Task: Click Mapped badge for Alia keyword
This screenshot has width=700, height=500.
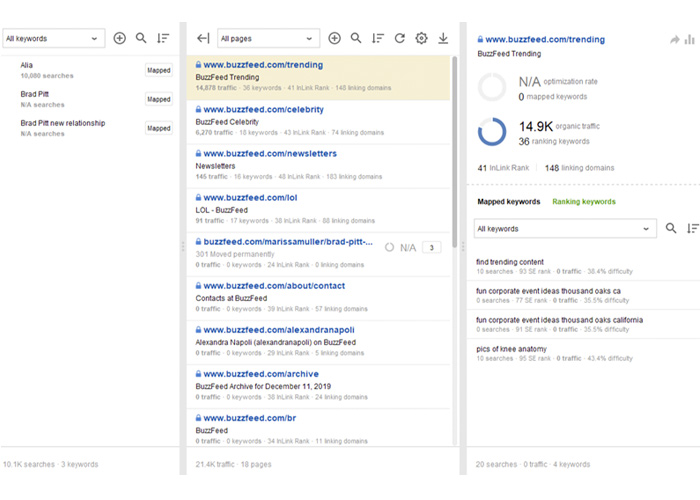Action: click(159, 71)
